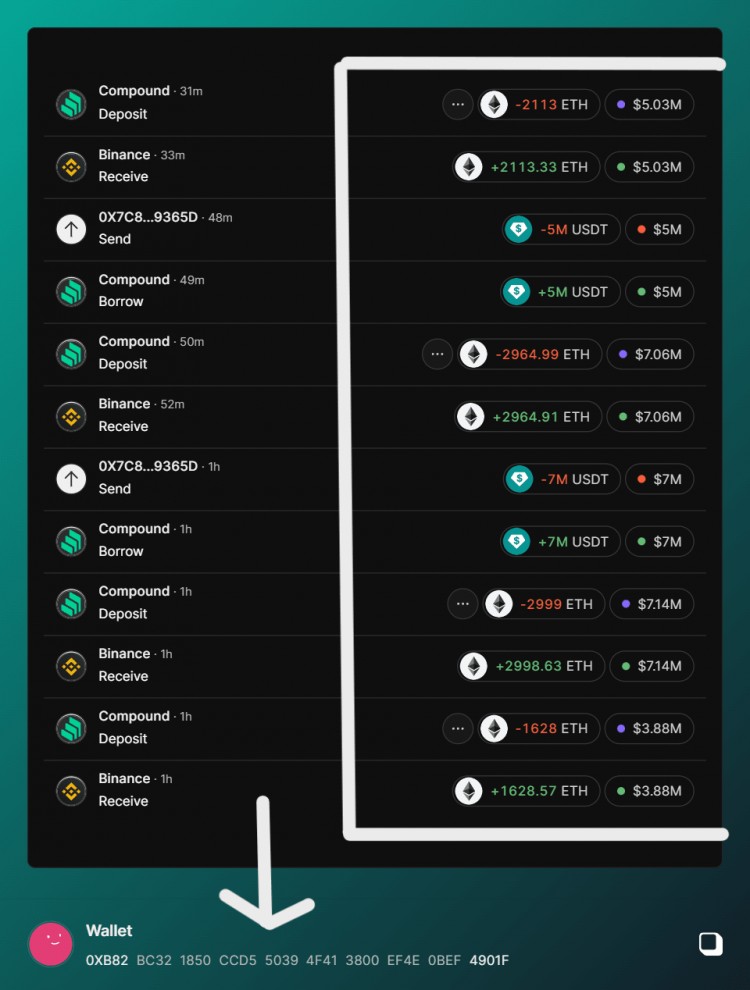Click the +7M USDT amount pill
The width and height of the screenshot is (750, 990).
[559, 541]
